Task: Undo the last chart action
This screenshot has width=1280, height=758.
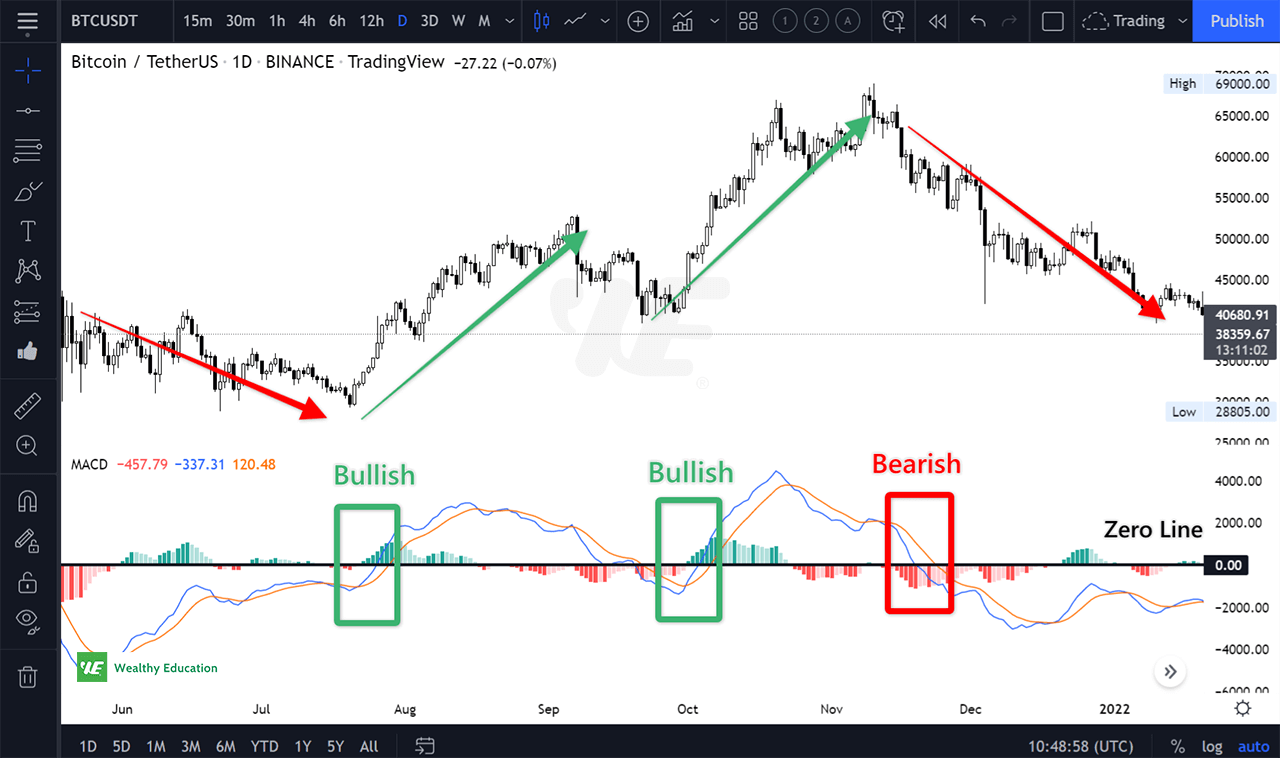Action: (978, 21)
